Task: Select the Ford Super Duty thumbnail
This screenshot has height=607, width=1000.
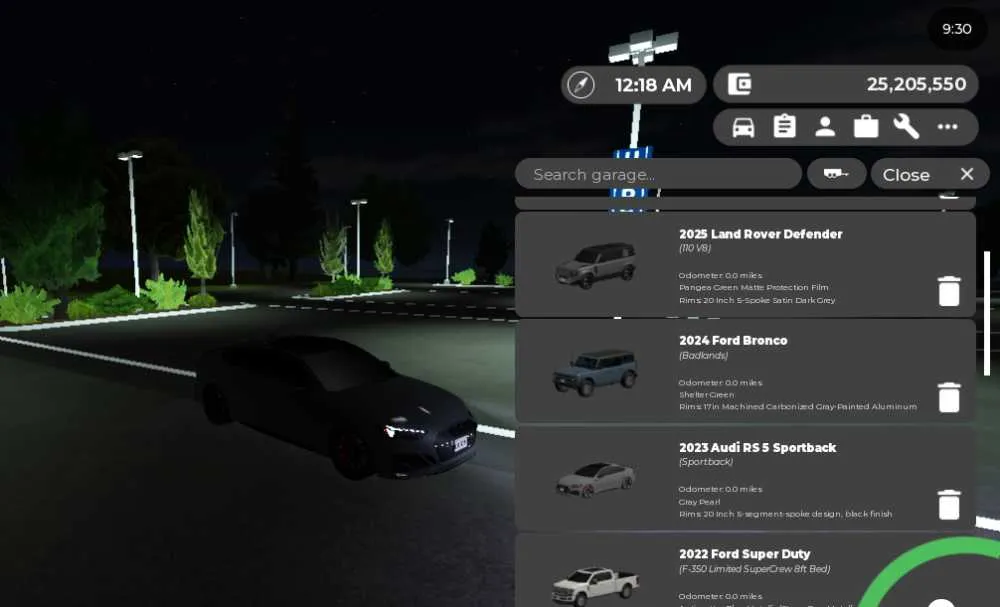Action: click(596, 585)
